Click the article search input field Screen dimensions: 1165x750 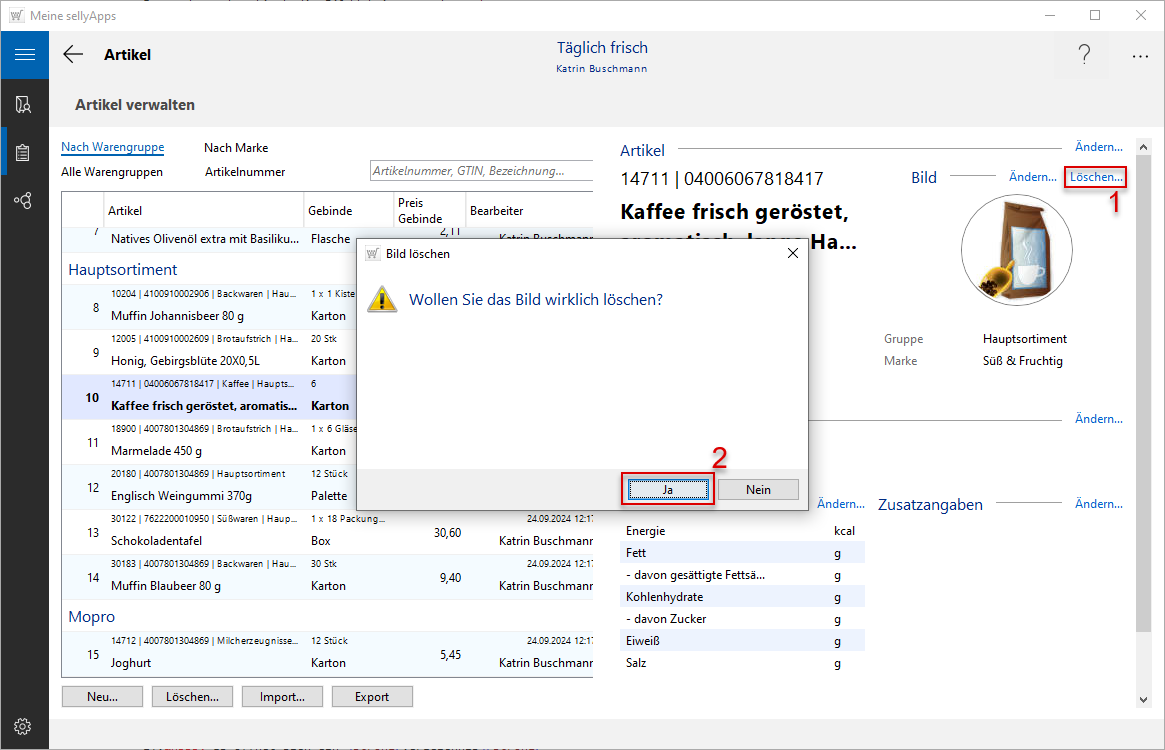point(480,171)
